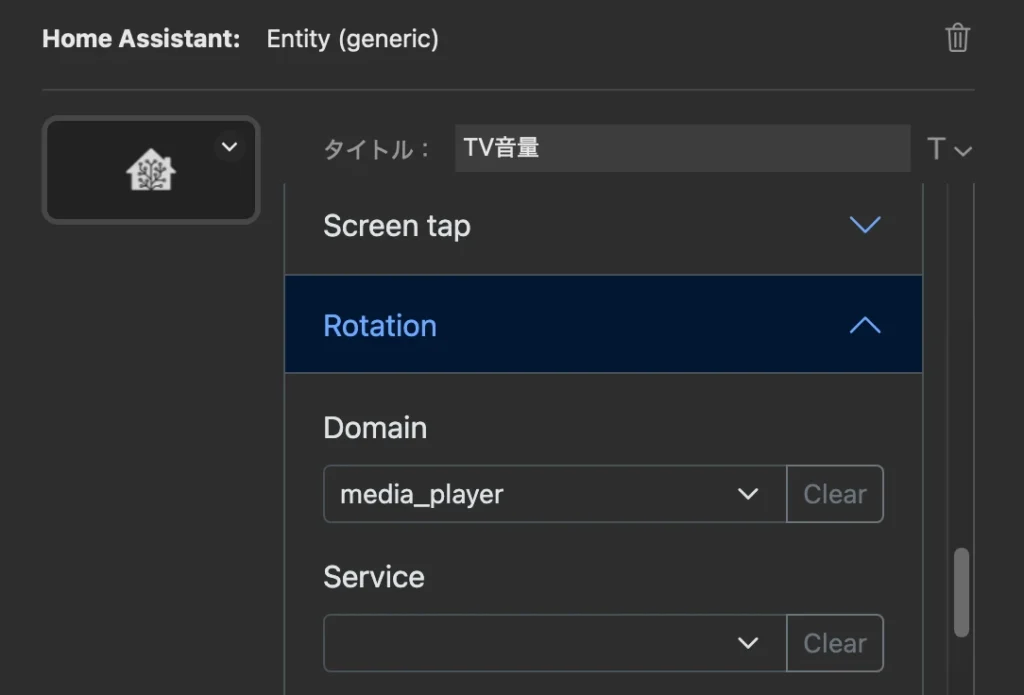Collapse the Rotation section header
Screen dimensions: 1024x695
[603, 324]
